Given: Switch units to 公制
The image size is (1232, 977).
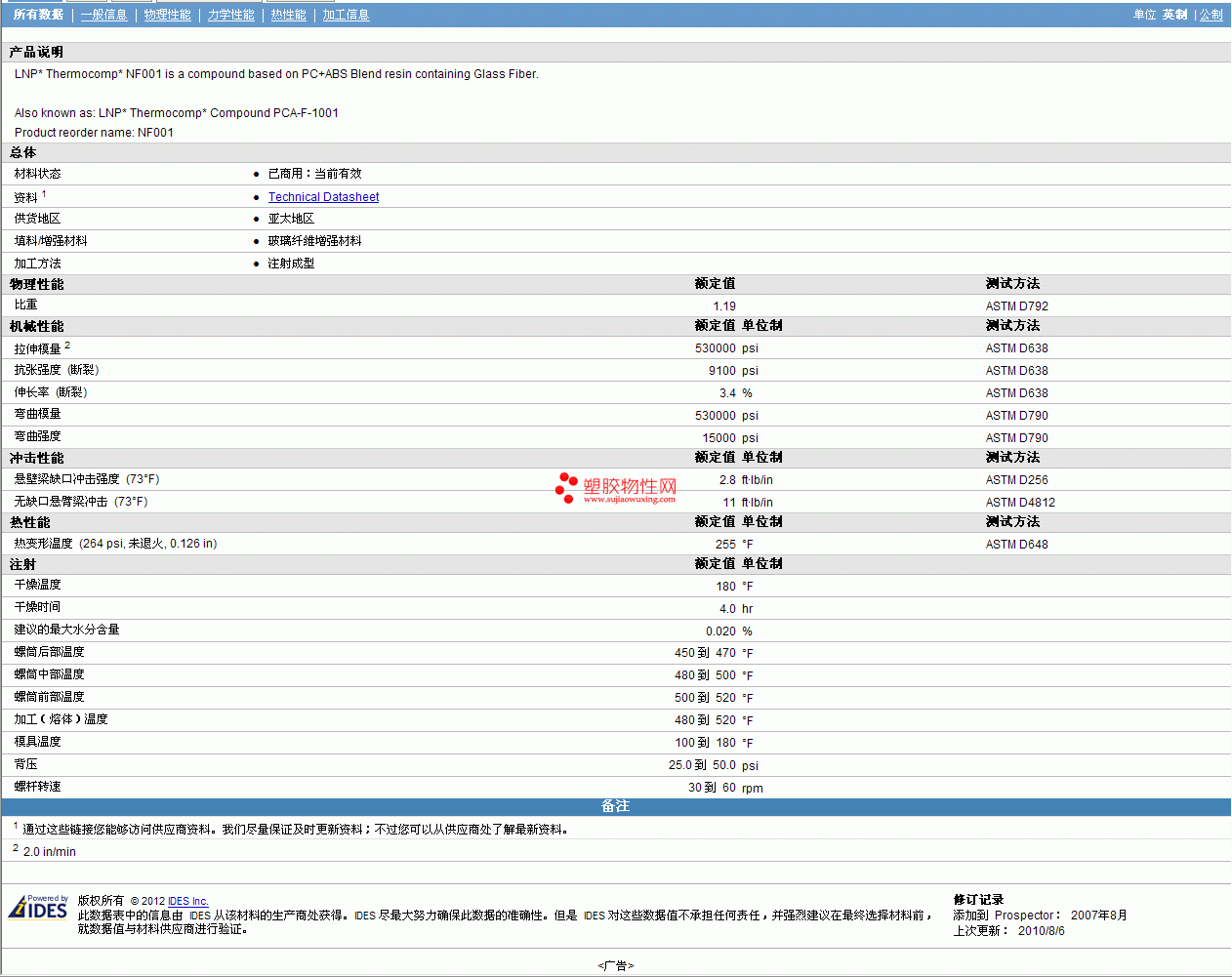Looking at the screenshot, I should click(1211, 15).
